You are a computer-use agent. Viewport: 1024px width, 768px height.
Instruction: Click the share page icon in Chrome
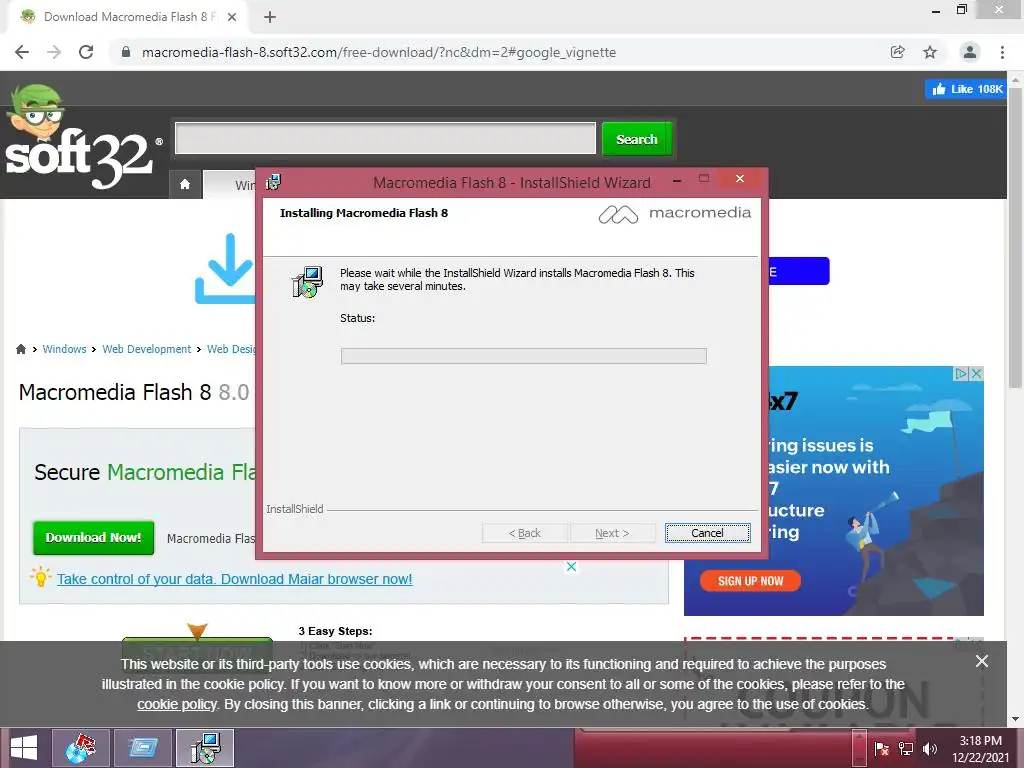point(898,52)
